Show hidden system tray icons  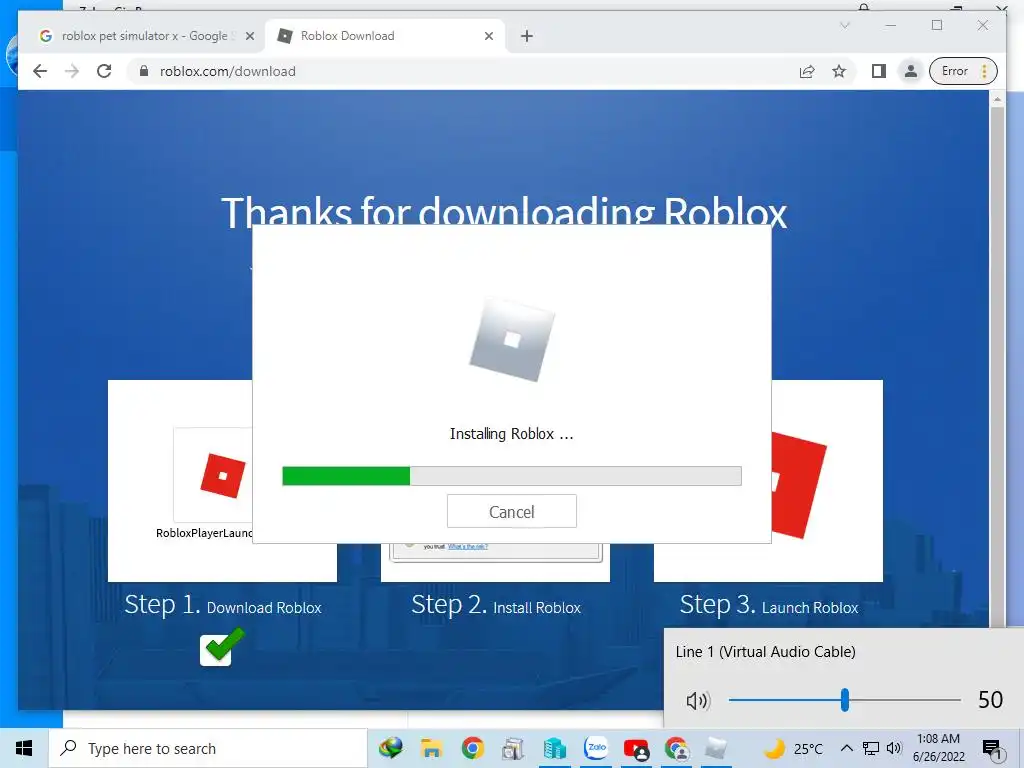pyautogui.click(x=846, y=748)
